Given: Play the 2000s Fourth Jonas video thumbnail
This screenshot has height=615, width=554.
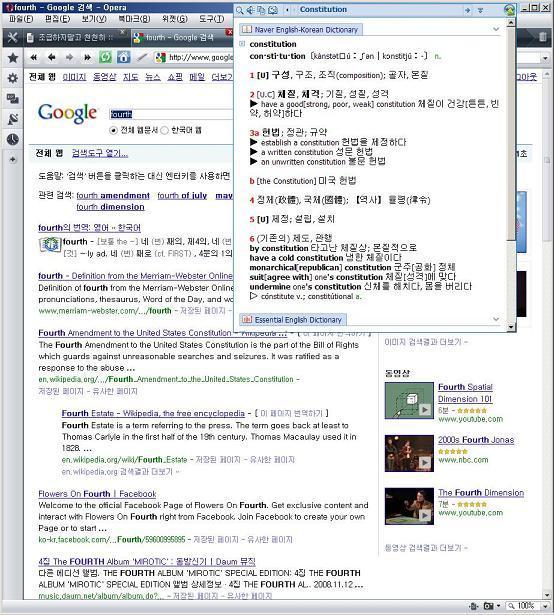Looking at the screenshot, I should (409, 453).
